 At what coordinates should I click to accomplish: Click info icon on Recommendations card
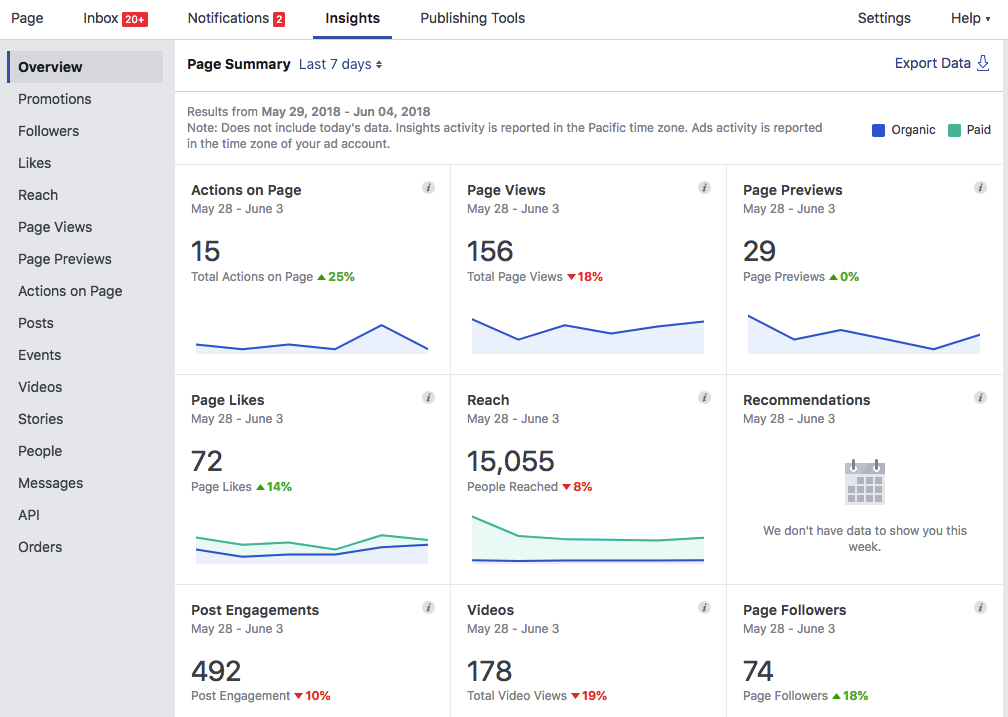coord(980,398)
